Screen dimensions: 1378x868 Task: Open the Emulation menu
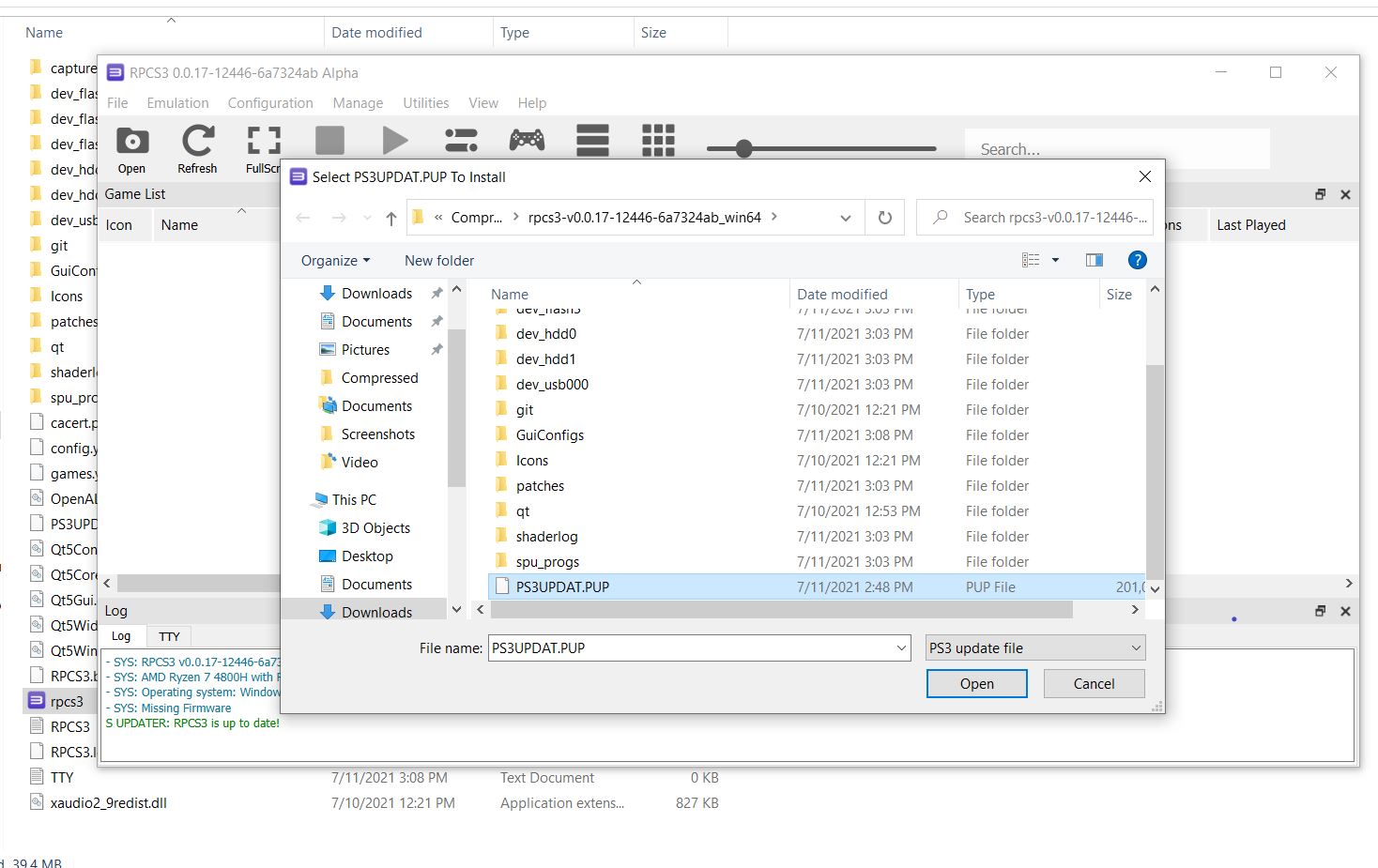[177, 103]
